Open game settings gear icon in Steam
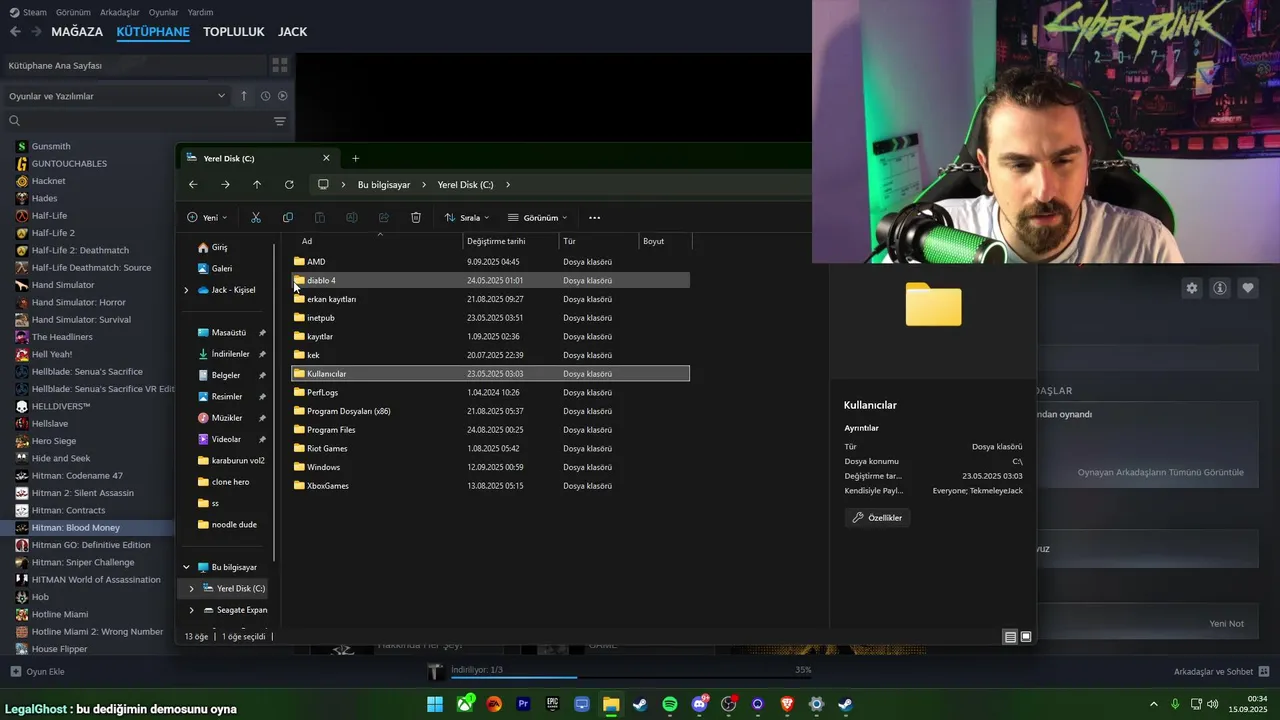Viewport: 1280px width, 720px height. 1192,288
